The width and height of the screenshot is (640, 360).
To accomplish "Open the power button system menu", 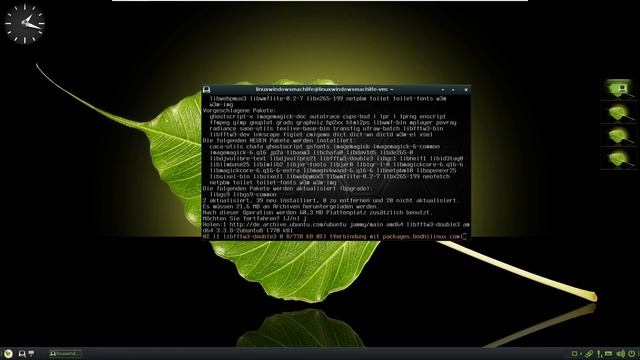I will point(632,353).
